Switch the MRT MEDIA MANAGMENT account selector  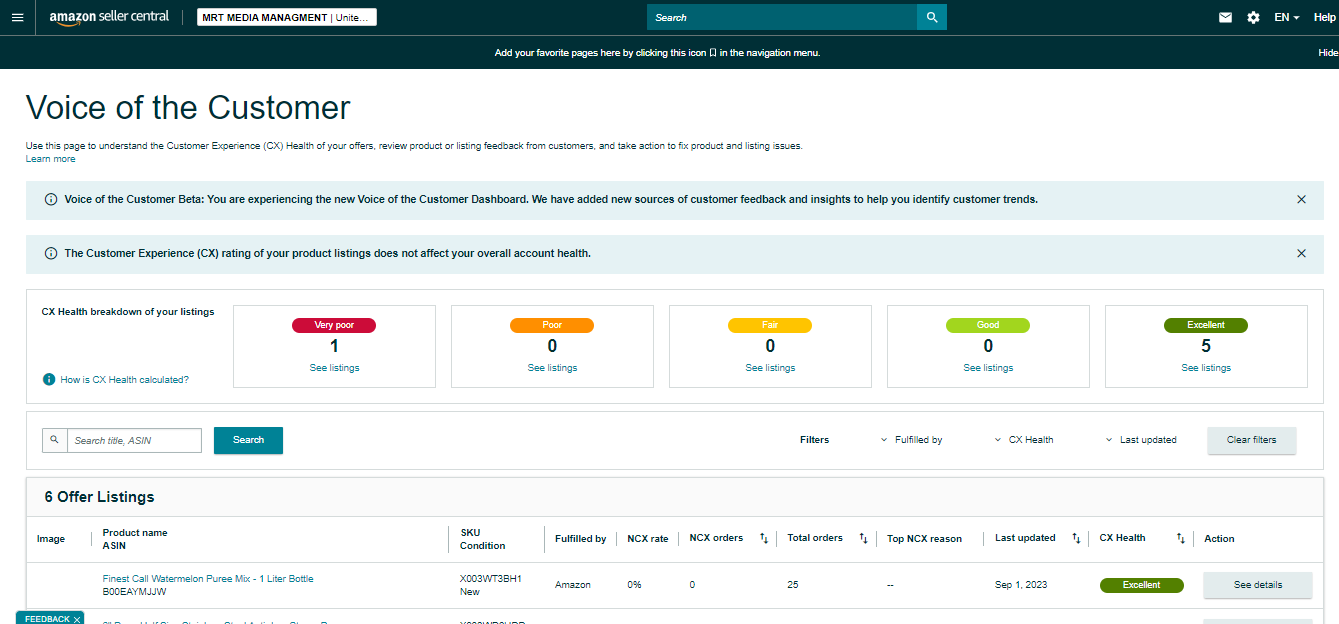click(x=286, y=18)
